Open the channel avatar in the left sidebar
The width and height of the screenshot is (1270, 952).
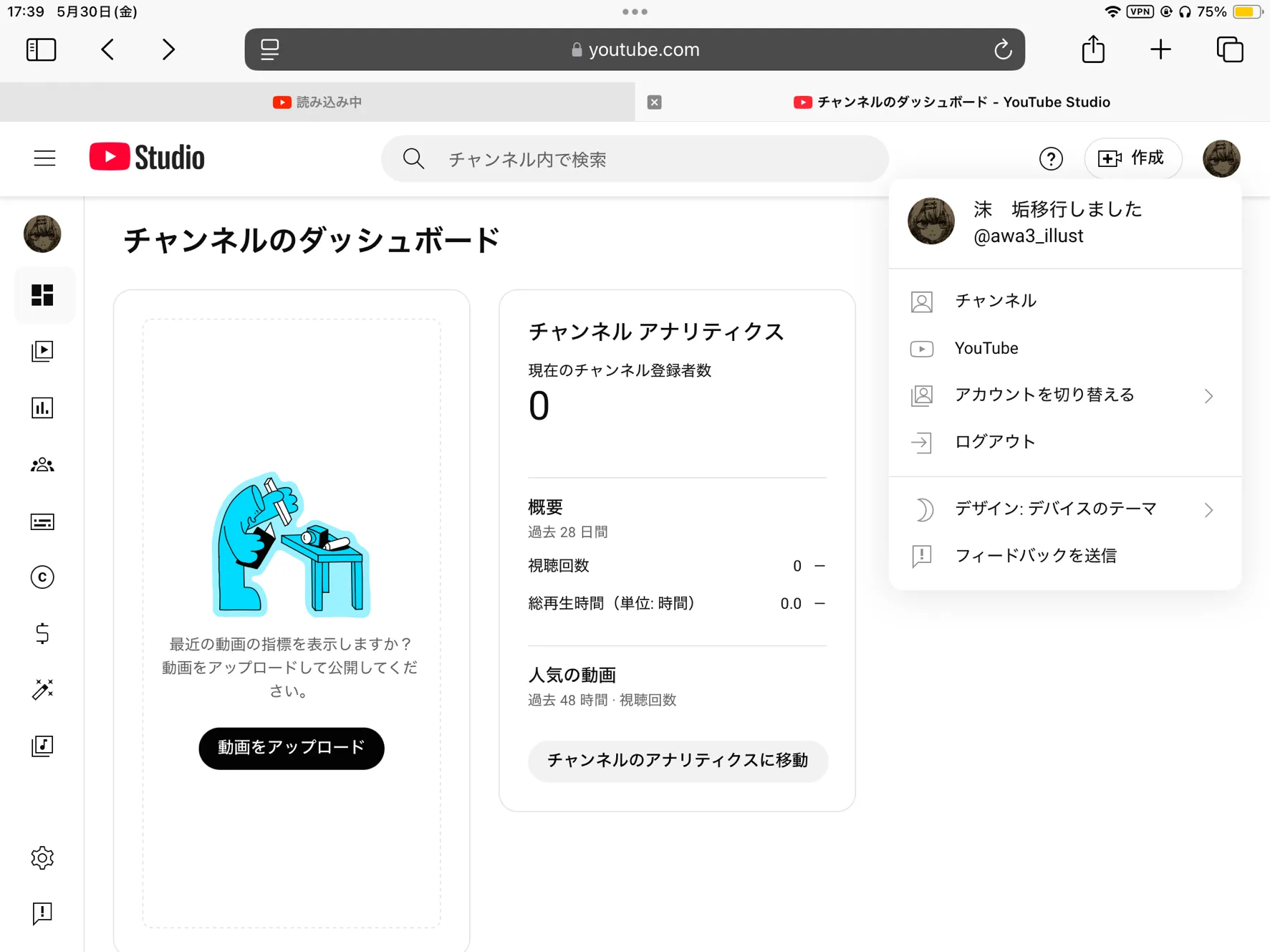coord(42,234)
